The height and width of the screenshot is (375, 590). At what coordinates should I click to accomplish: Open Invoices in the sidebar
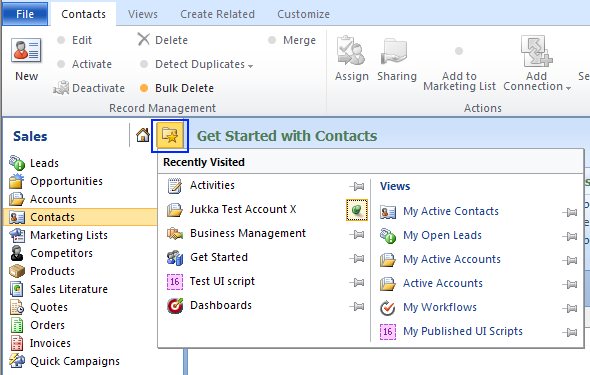point(40,343)
